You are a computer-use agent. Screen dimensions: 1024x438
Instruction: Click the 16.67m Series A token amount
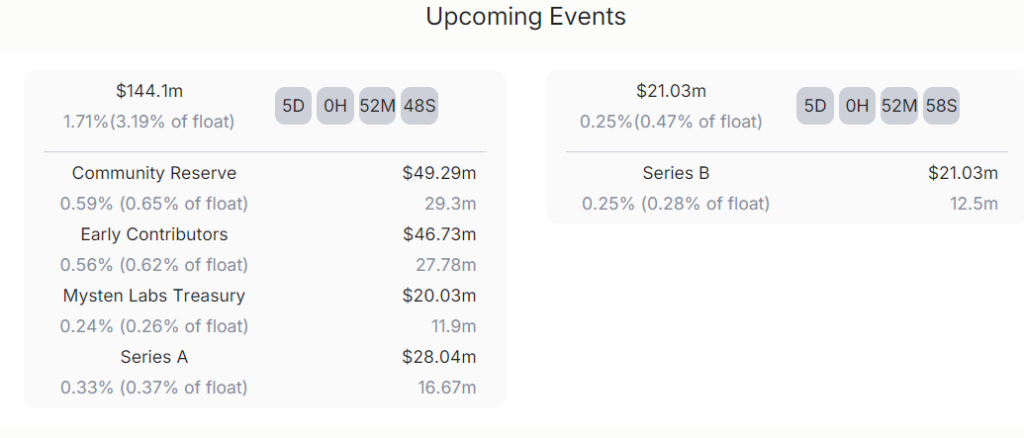pyautogui.click(x=446, y=387)
